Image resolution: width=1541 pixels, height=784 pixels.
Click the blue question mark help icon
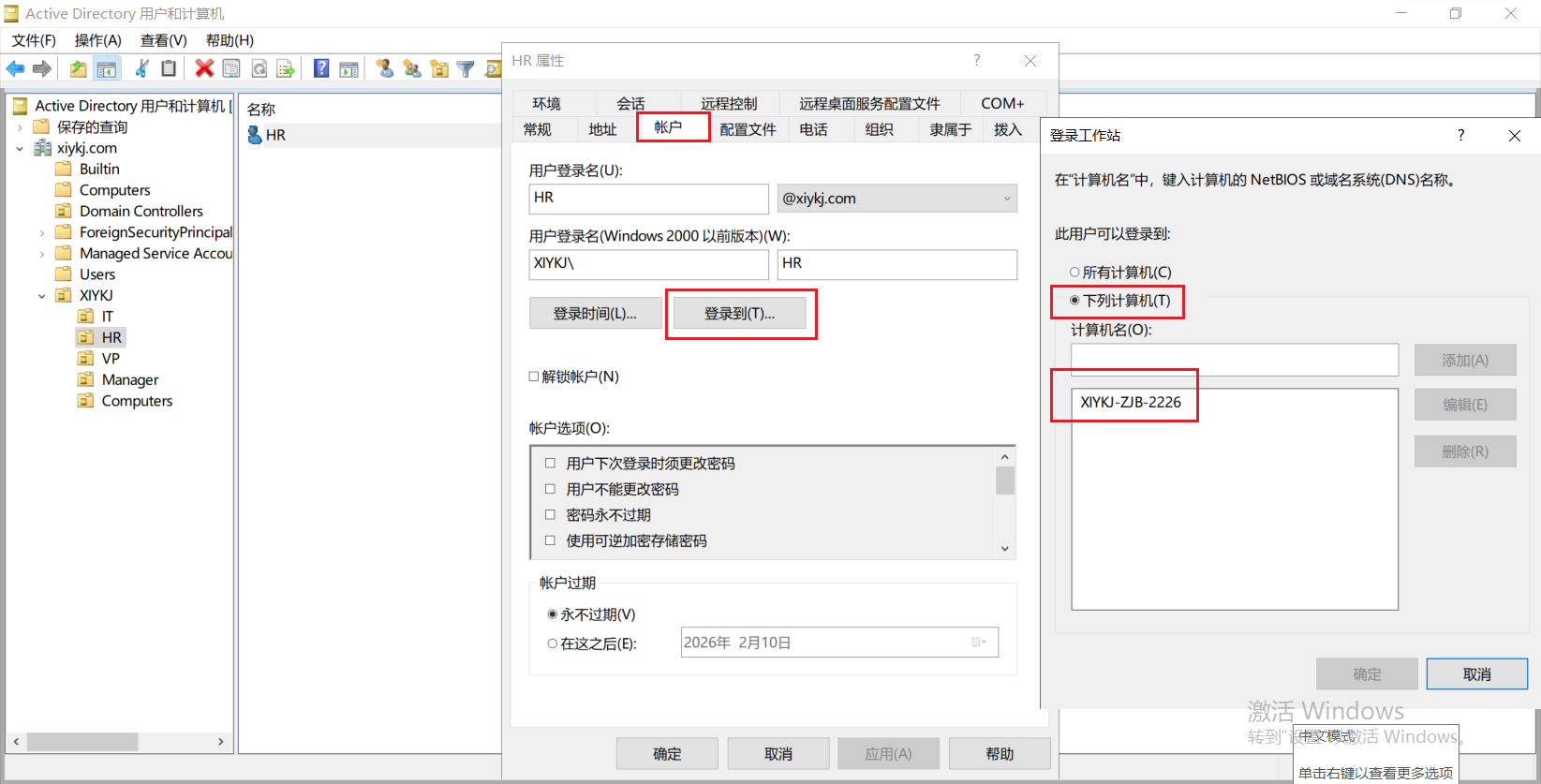321,68
